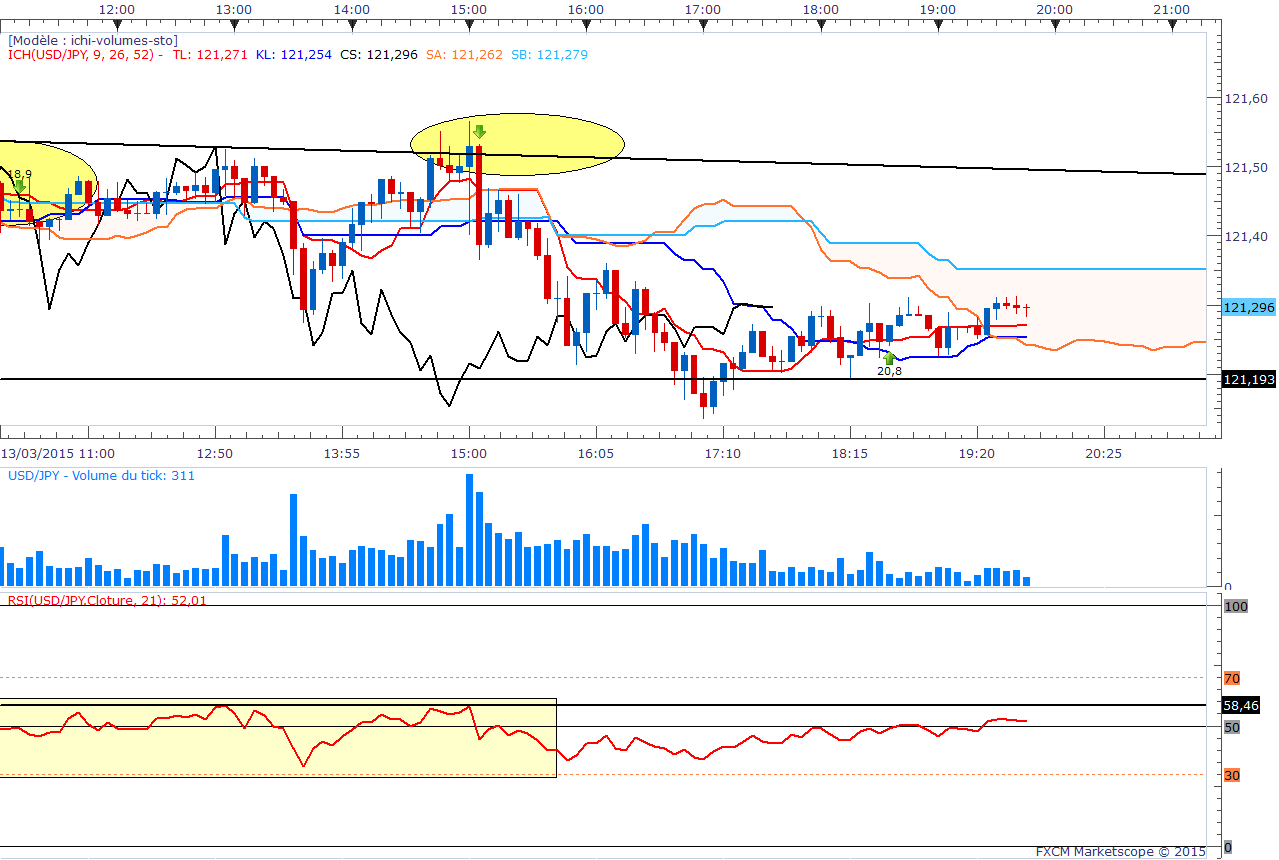Click the green down arrow sell signal marker

(x=479, y=132)
